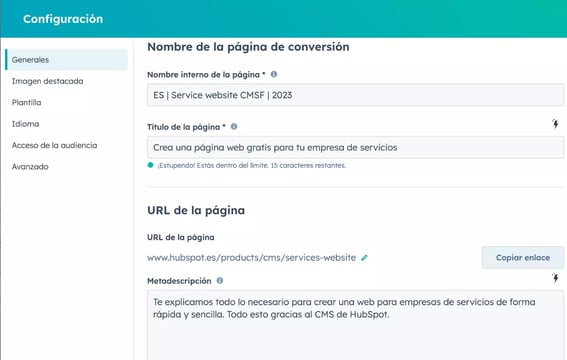This screenshot has width=567, height=360.
Task: Click the 'Nombre de la página de conversión' heading
Action: 248,47
